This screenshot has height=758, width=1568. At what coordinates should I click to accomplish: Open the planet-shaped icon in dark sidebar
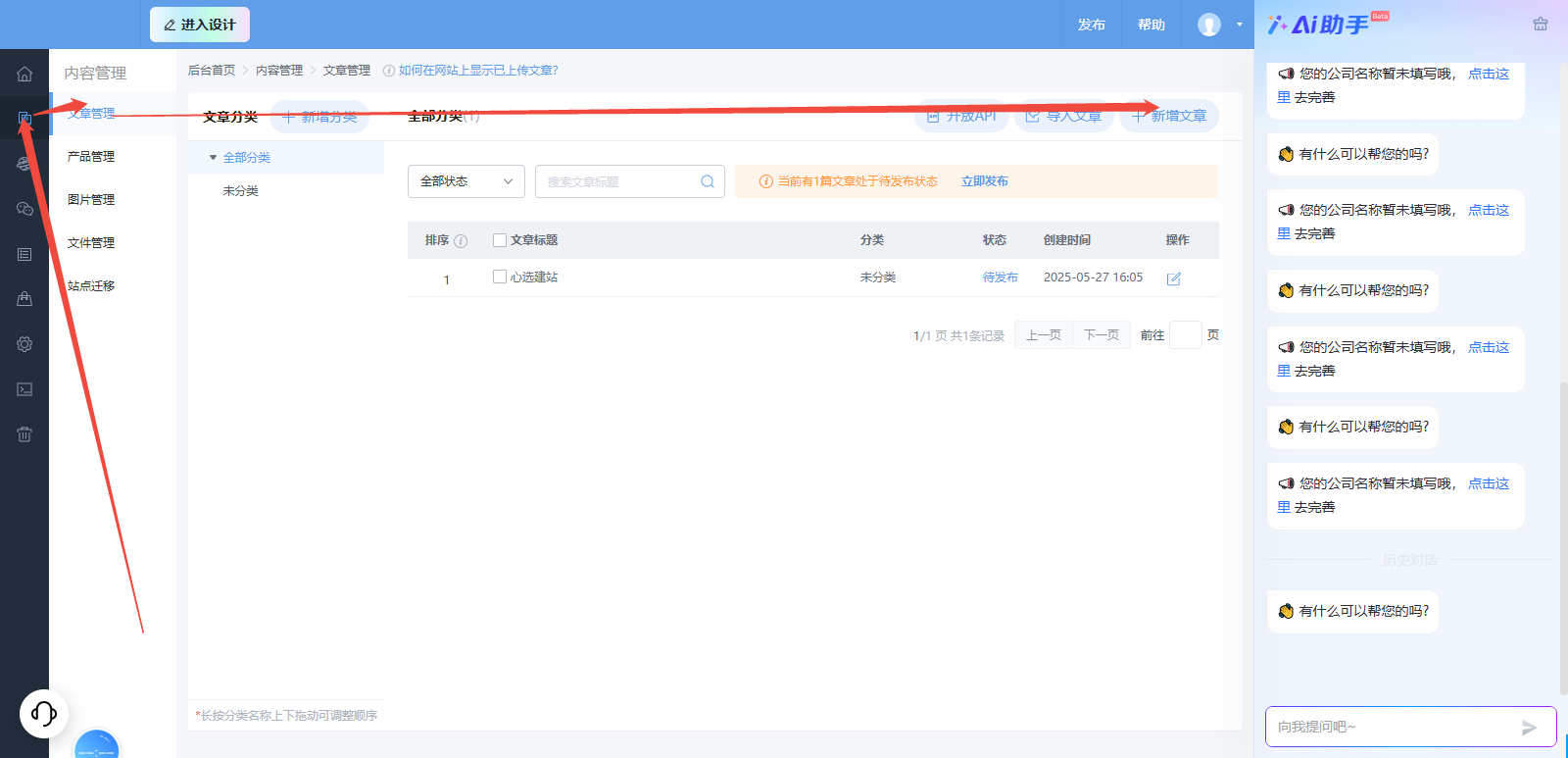[x=24, y=164]
